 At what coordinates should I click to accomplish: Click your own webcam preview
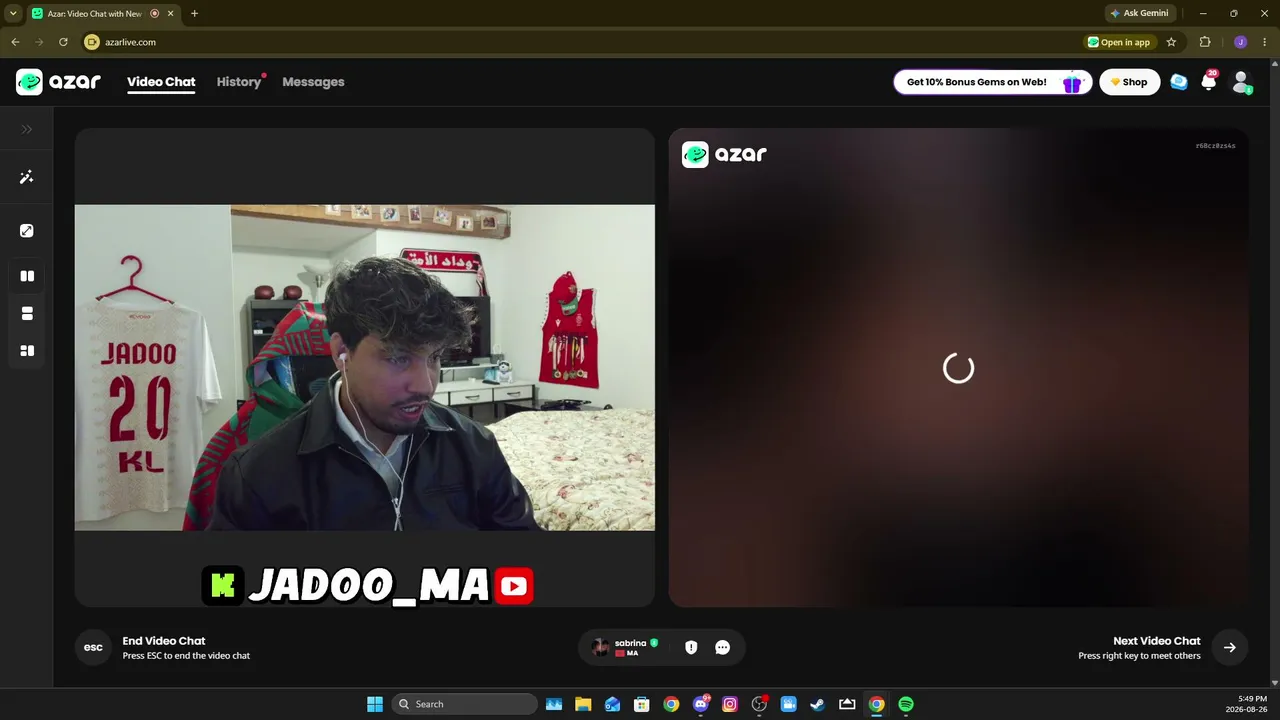[365, 367]
